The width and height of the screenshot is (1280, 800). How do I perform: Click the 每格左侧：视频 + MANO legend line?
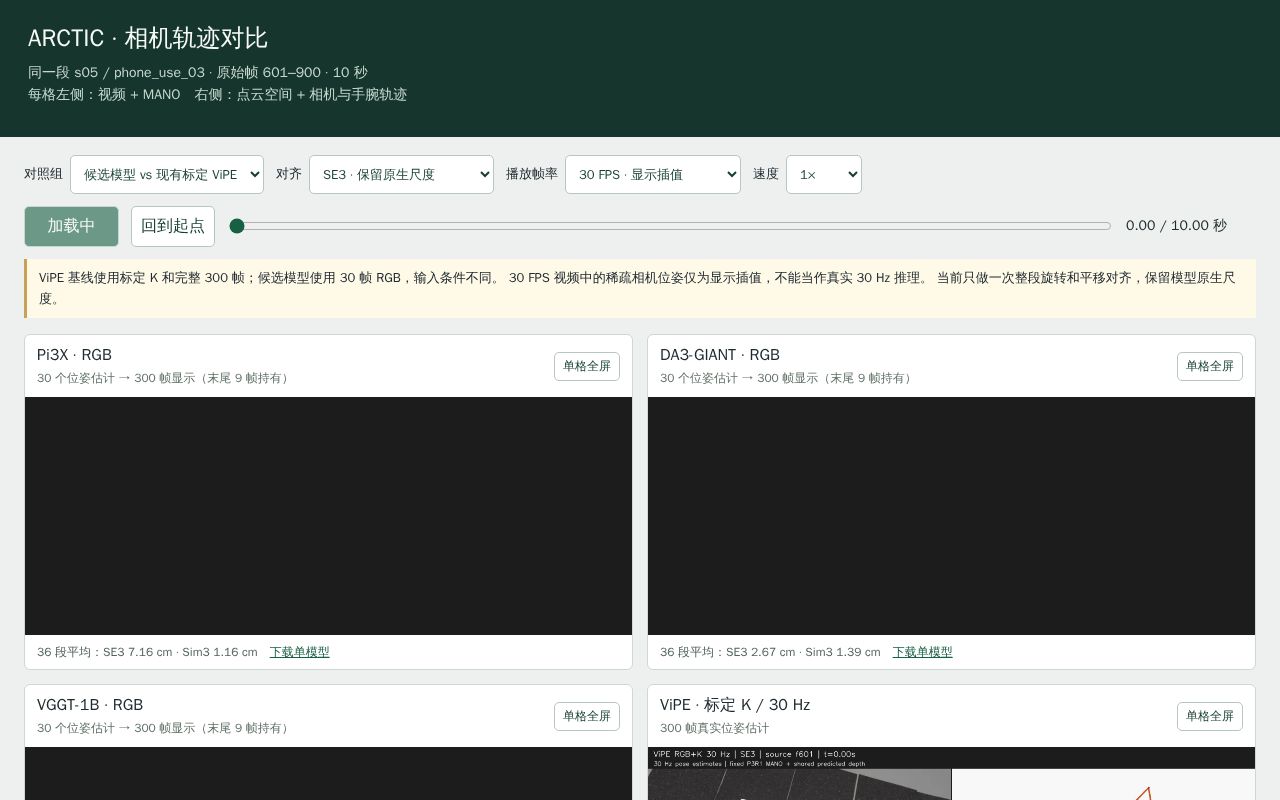(217, 94)
